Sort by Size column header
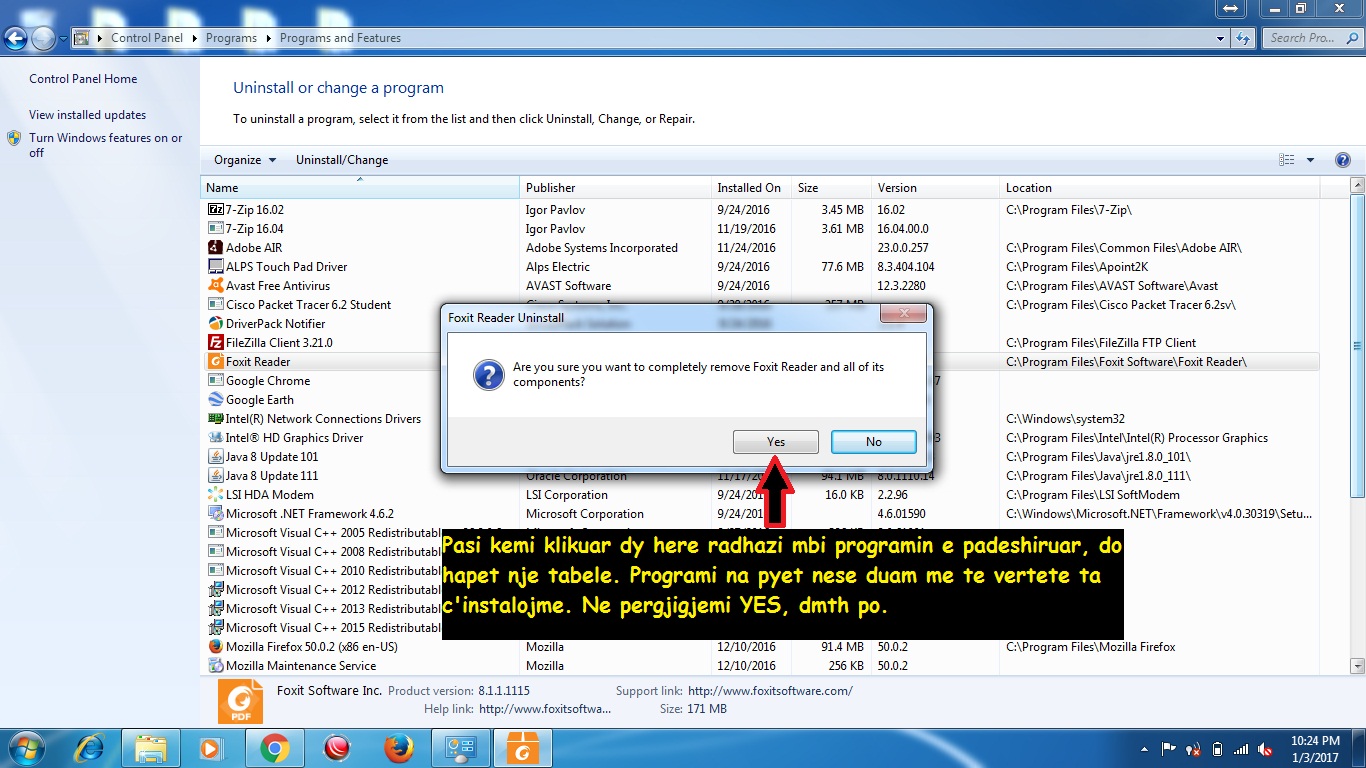The image size is (1366, 768). coord(831,188)
